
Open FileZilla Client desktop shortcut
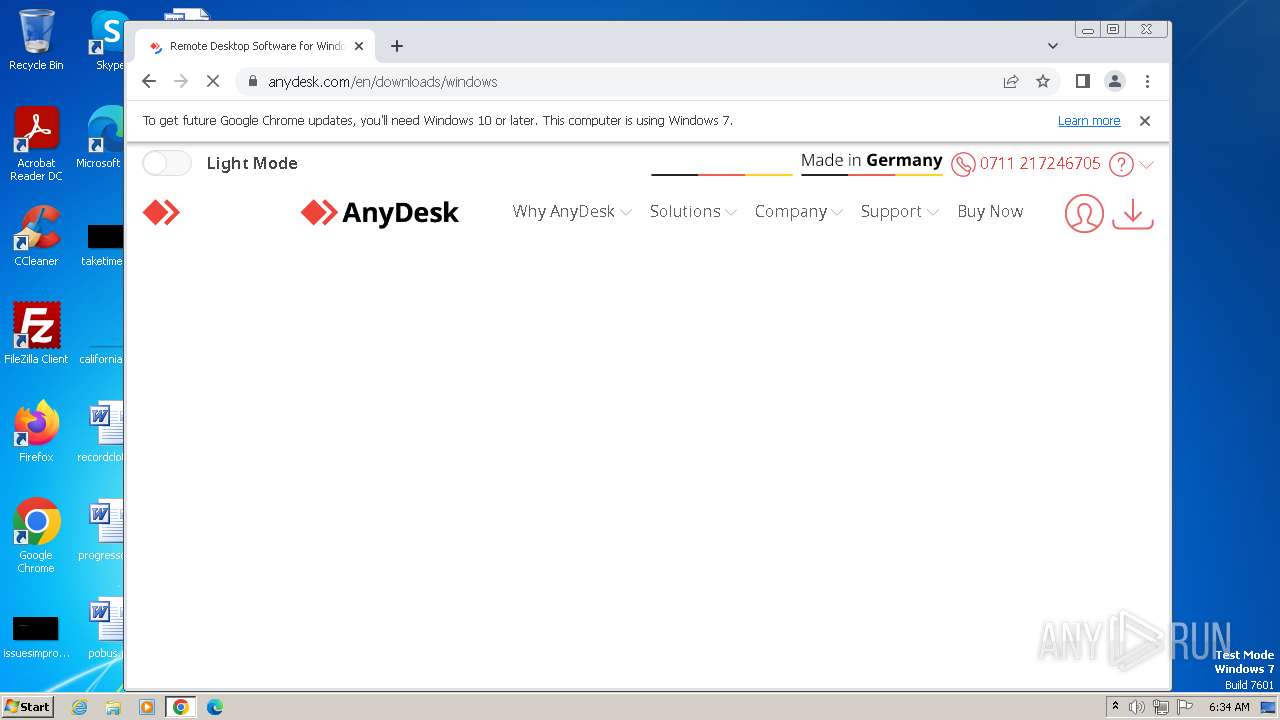click(x=36, y=334)
